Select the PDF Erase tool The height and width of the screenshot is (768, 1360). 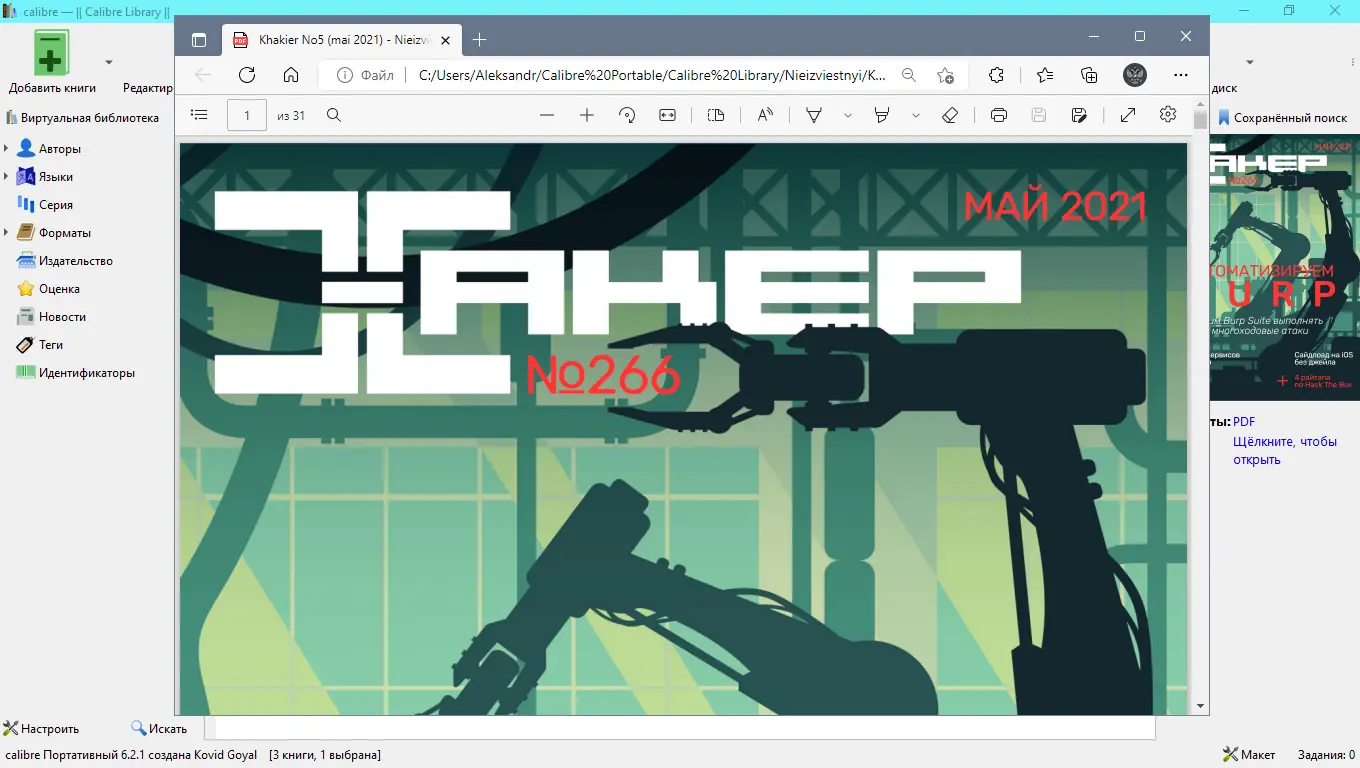[x=950, y=115]
